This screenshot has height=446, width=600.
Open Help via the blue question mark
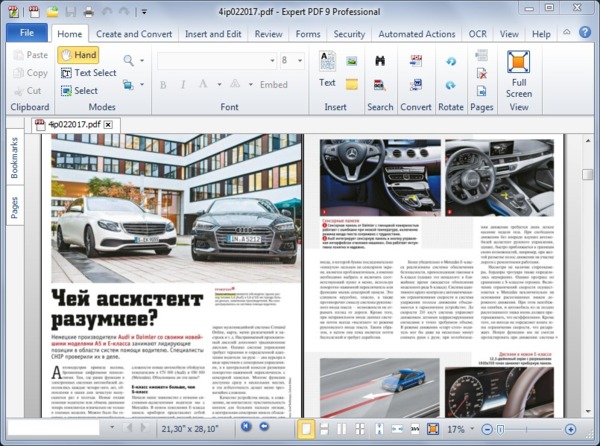tap(585, 32)
